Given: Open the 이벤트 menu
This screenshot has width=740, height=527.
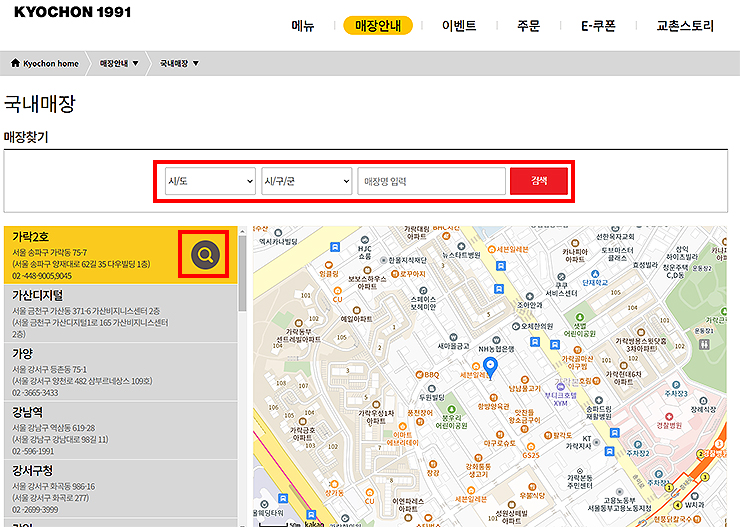Looking at the screenshot, I should [459, 25].
